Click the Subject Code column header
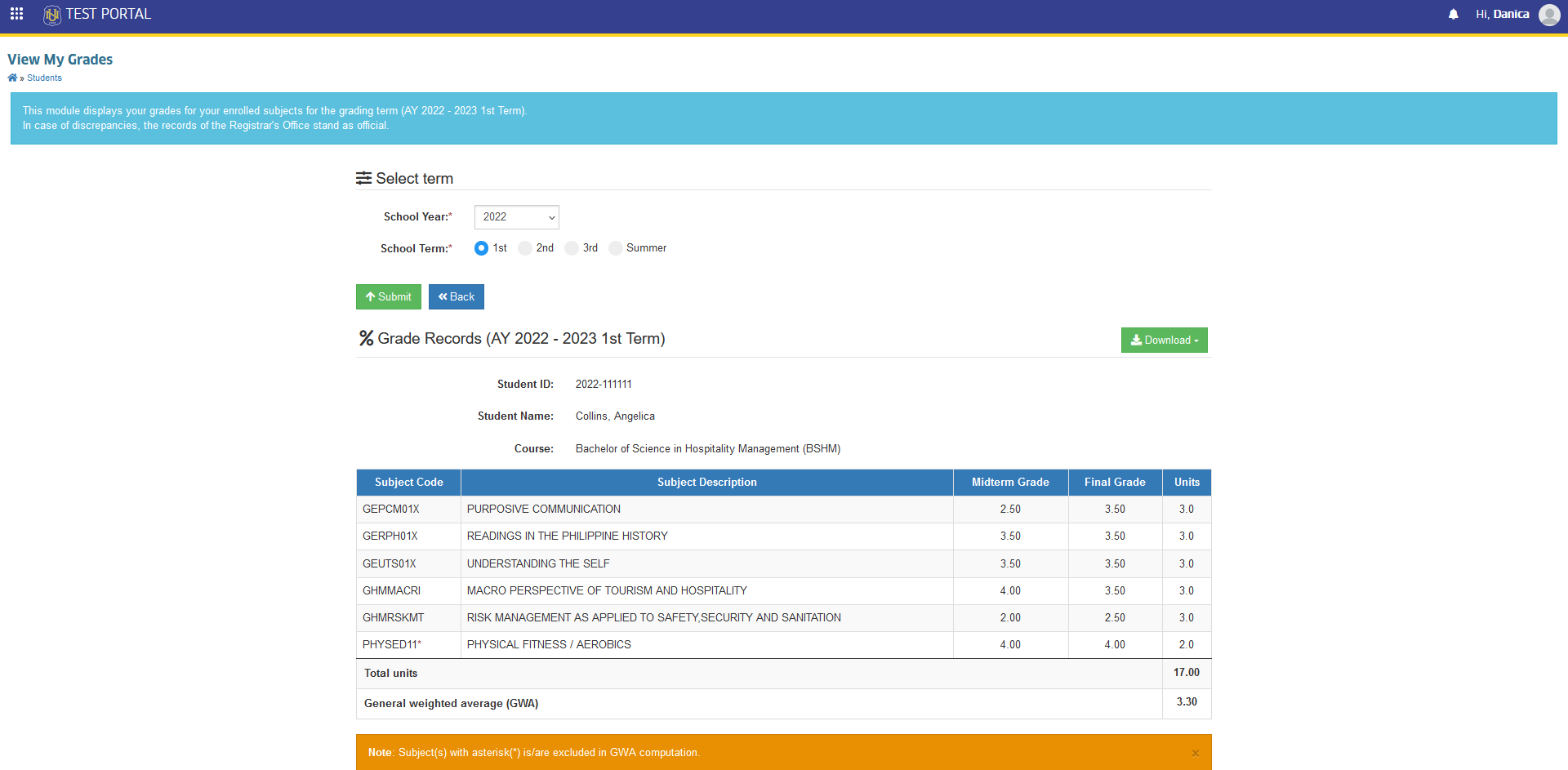 click(x=408, y=483)
